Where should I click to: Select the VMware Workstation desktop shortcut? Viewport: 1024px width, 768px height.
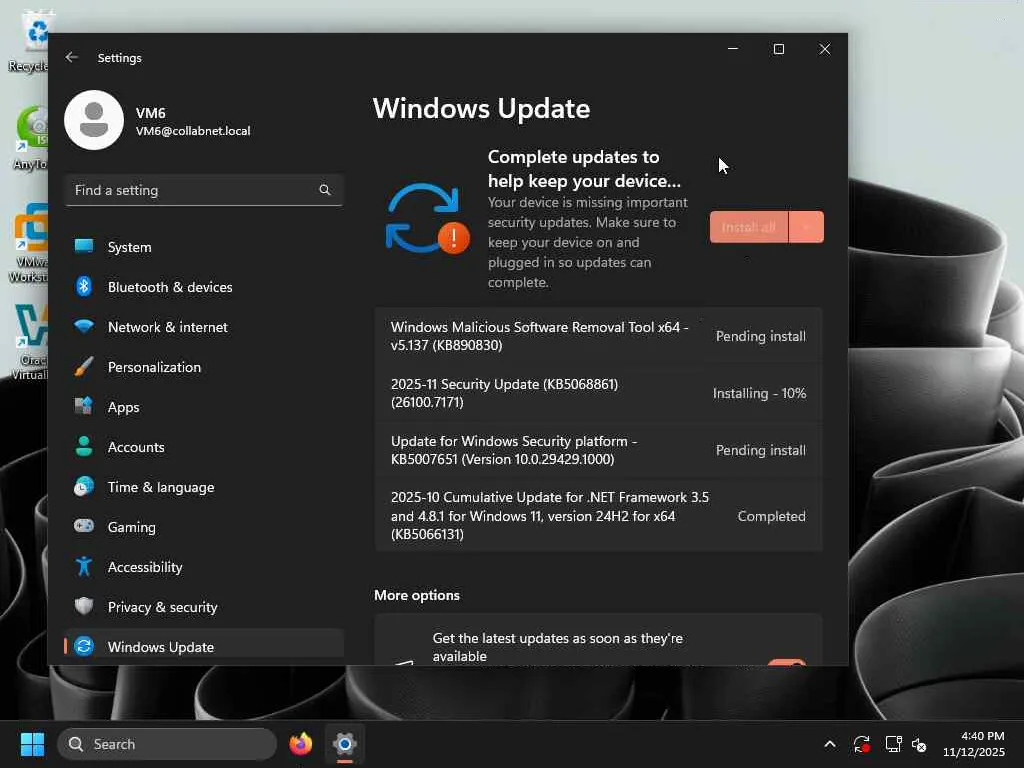coord(29,242)
